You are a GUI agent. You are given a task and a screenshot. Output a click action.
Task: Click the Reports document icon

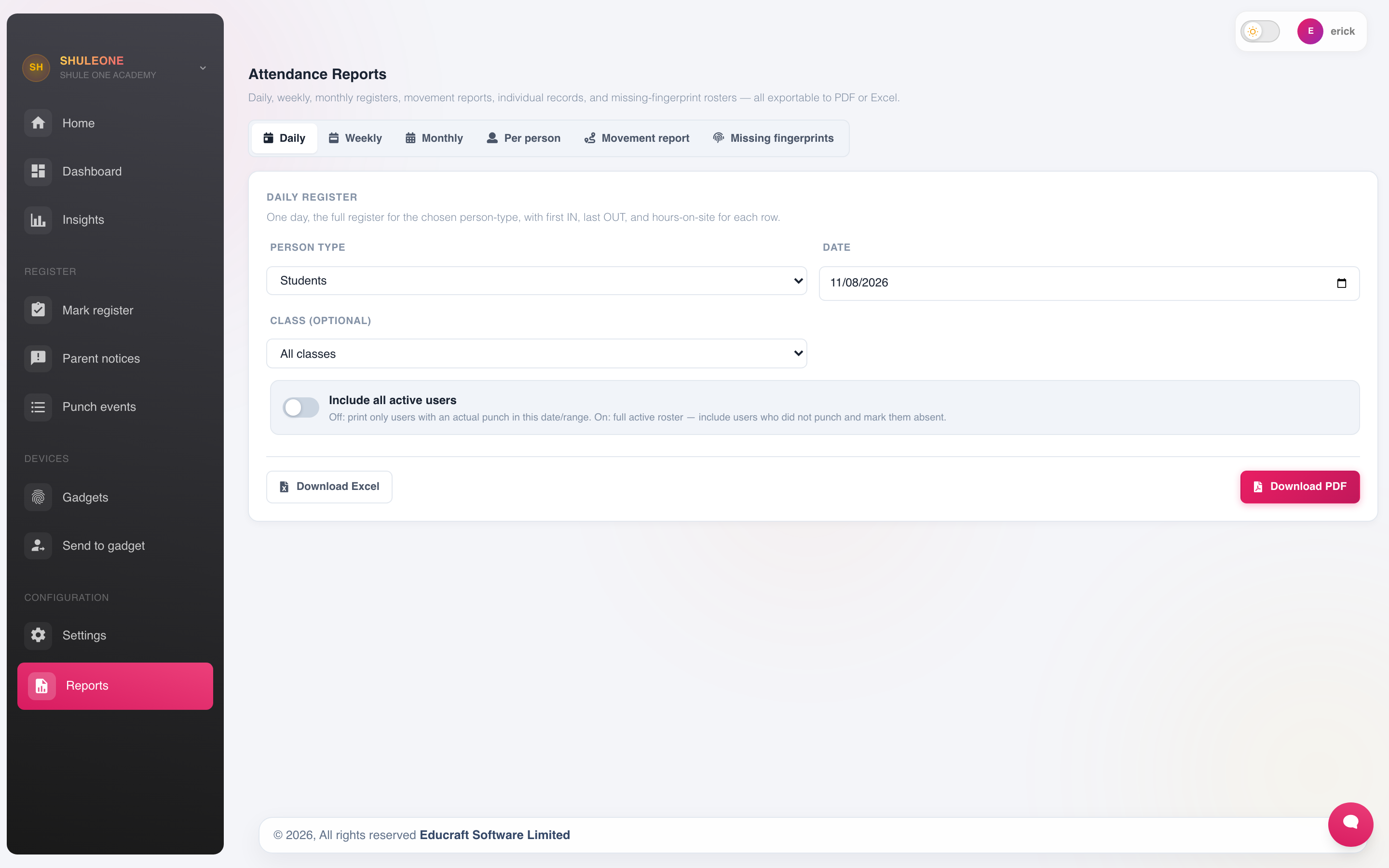tap(42, 686)
